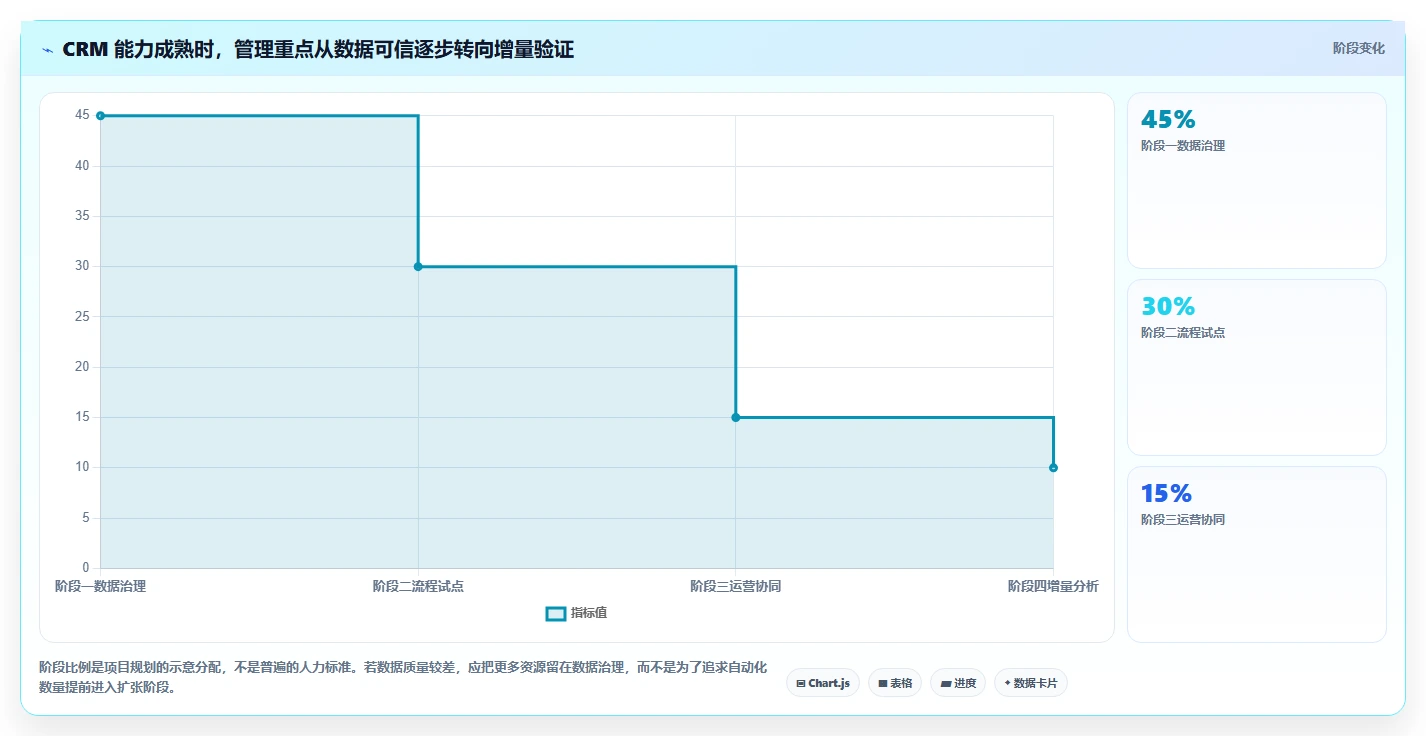Click the data point at value 10
This screenshot has width=1426, height=736.
pos(1053,467)
